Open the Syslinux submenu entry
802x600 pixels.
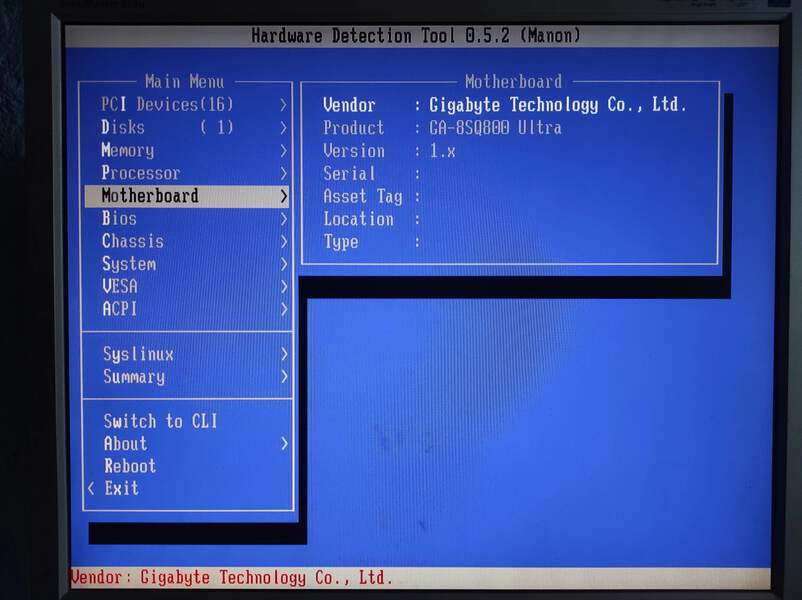[187, 354]
